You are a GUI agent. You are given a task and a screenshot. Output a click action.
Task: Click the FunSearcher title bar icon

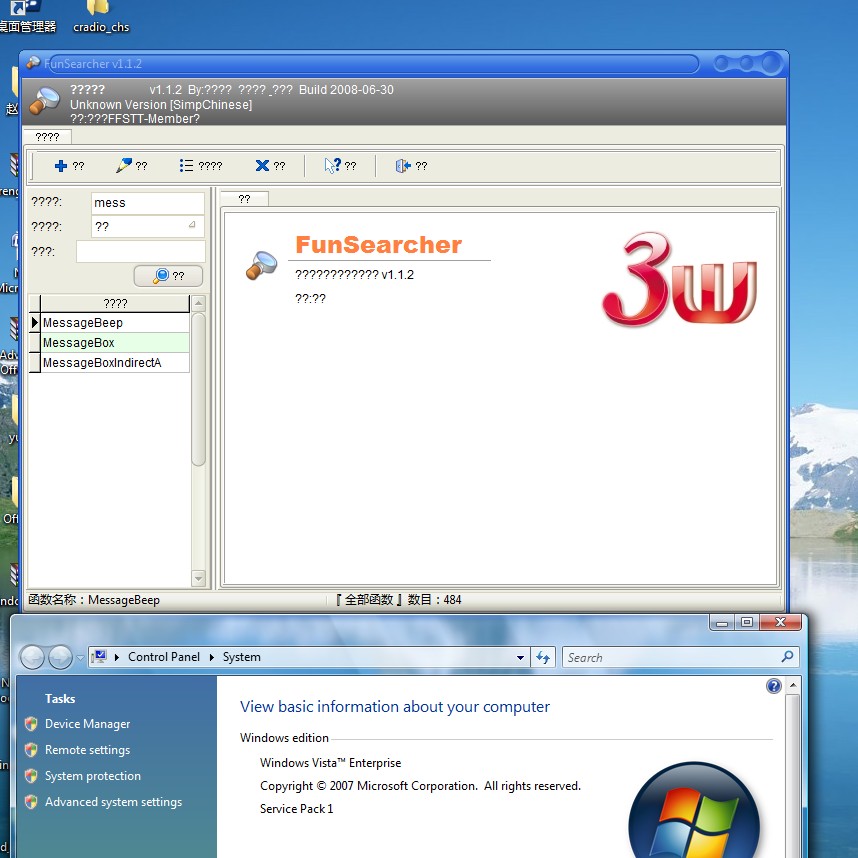pos(33,63)
